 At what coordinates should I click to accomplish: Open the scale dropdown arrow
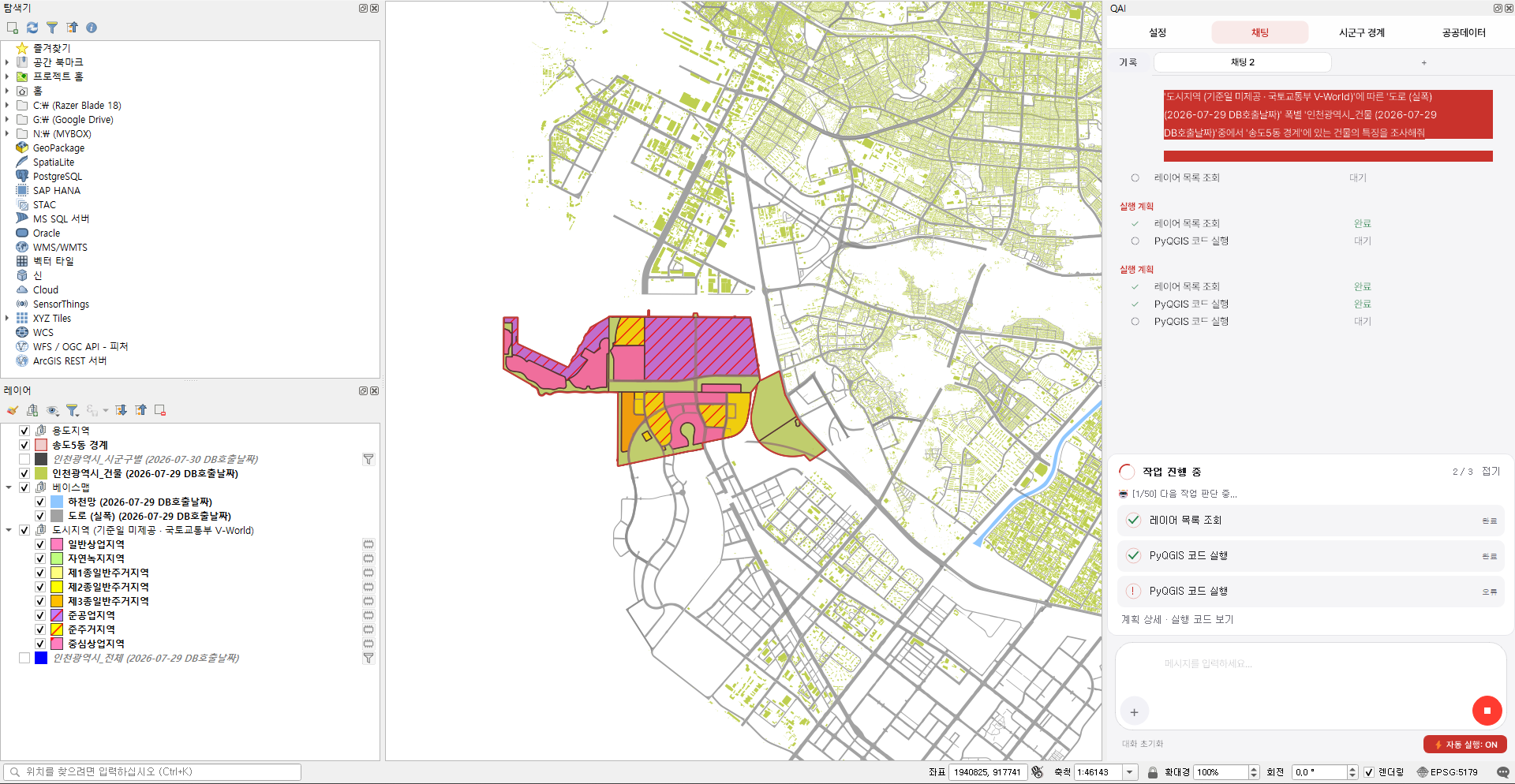[1130, 772]
